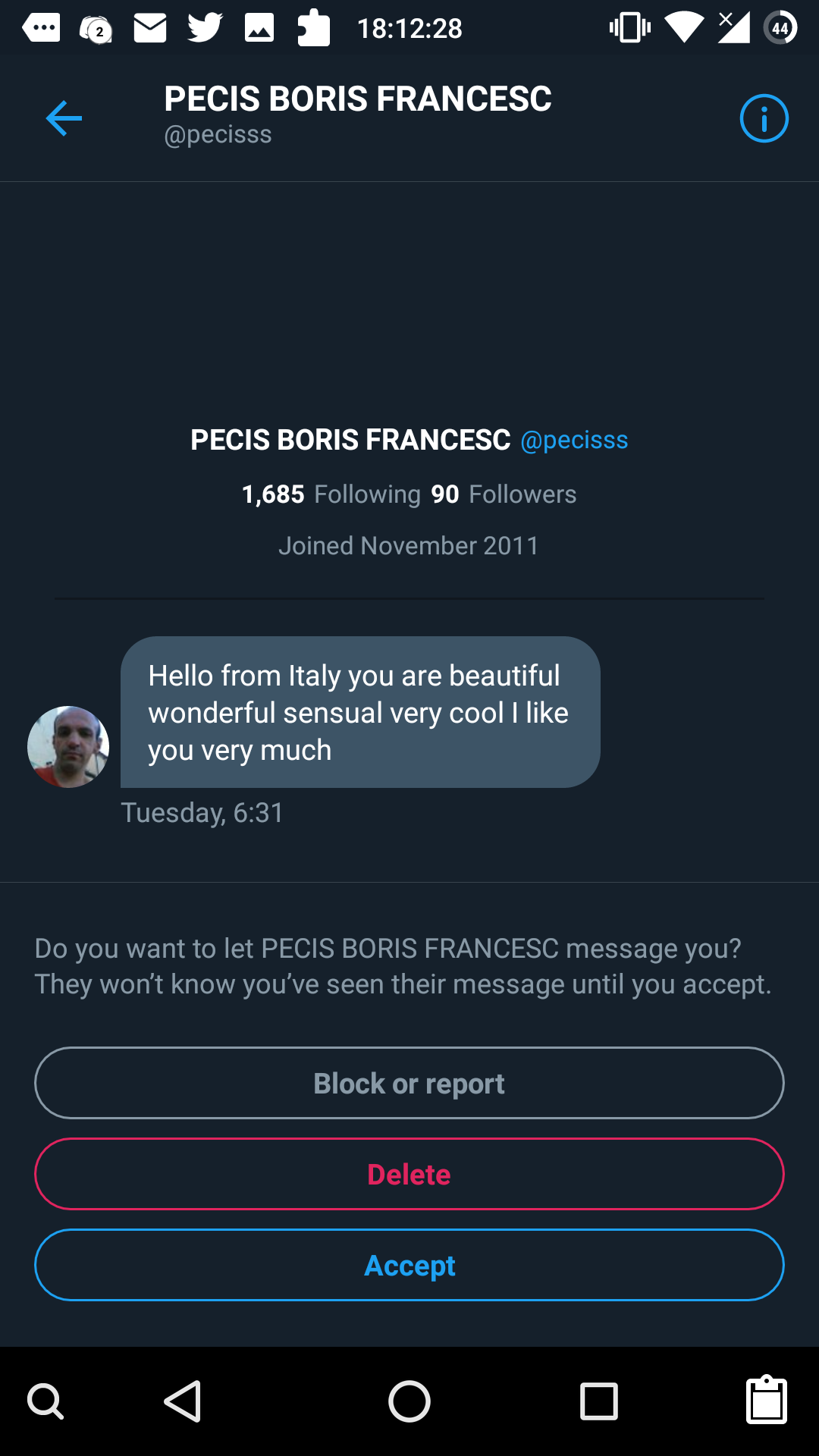
Task: View the 1,685 Following list
Action: (331, 494)
